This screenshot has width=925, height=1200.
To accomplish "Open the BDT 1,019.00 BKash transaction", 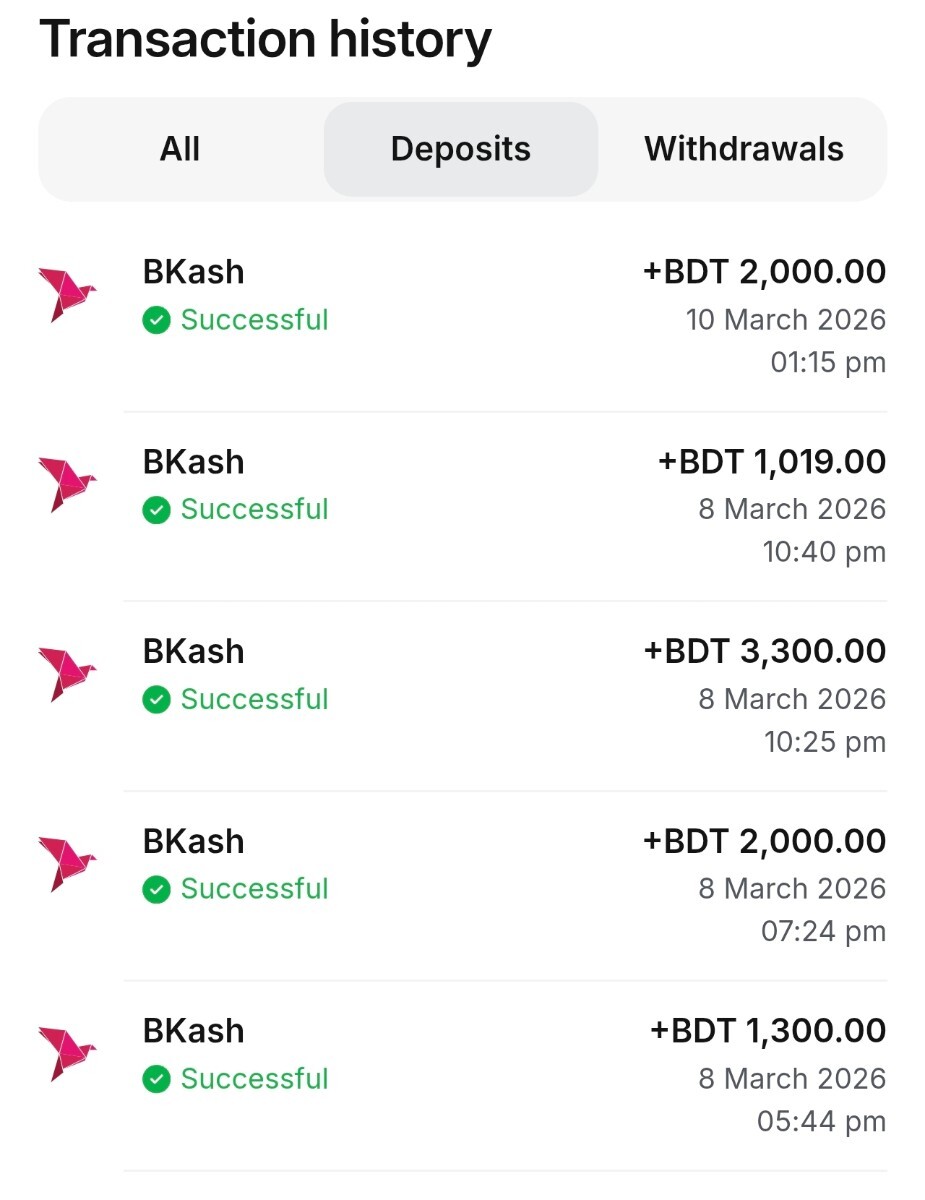I will [x=500, y=506].
